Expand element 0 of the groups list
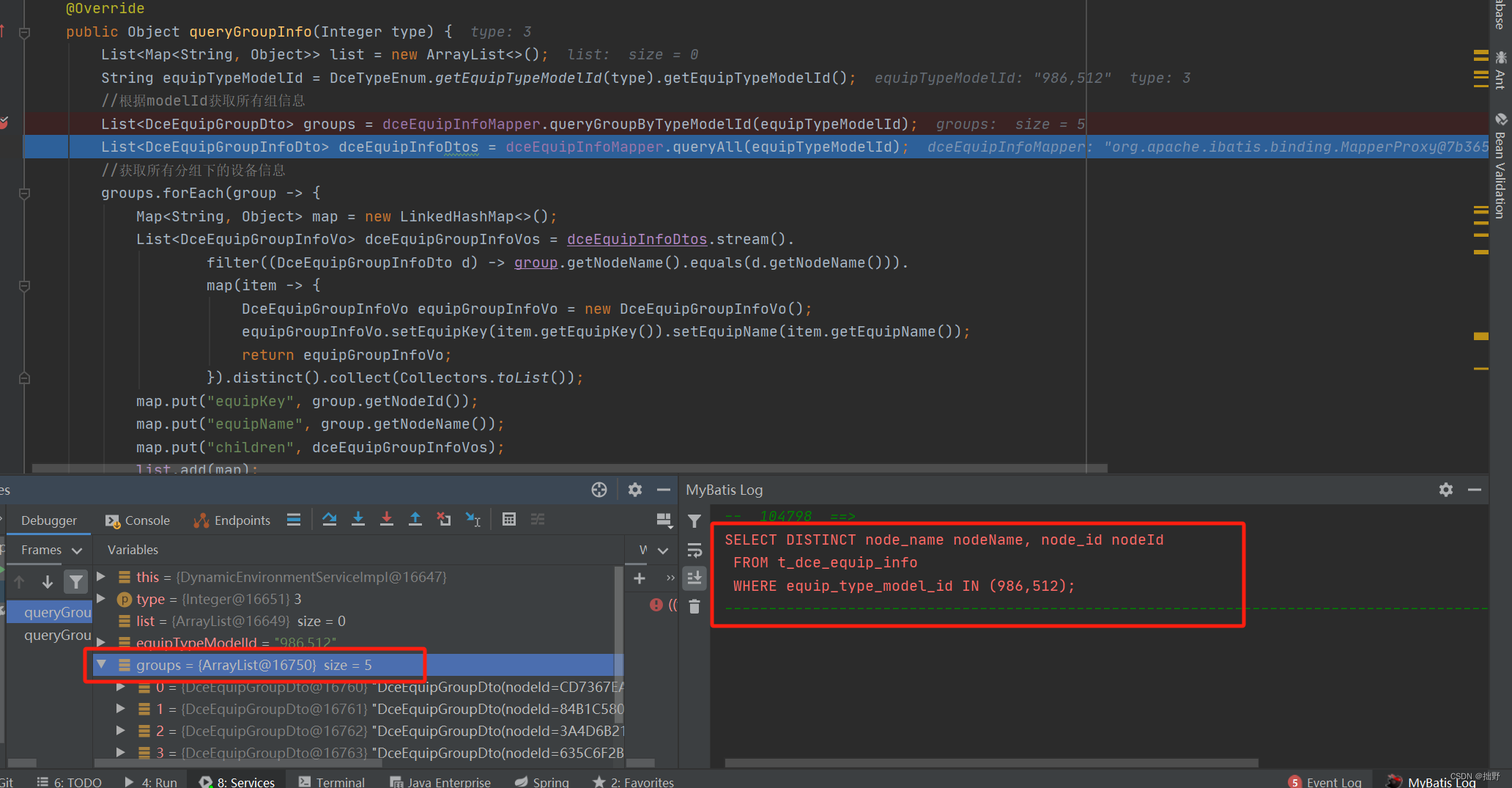The height and width of the screenshot is (788, 1512). [120, 687]
